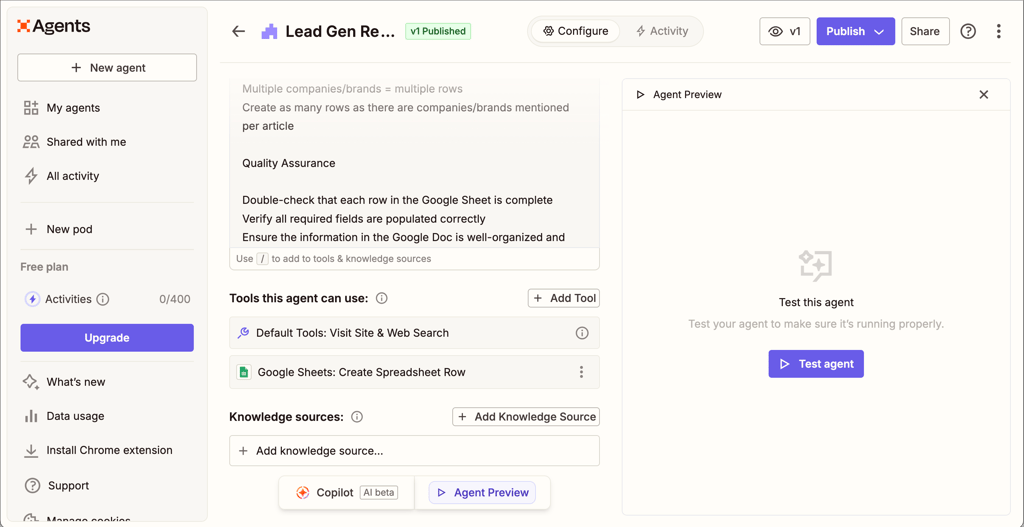The image size is (1024, 527).
Task: Select the Agent Preview bottom tab
Action: [x=482, y=492]
